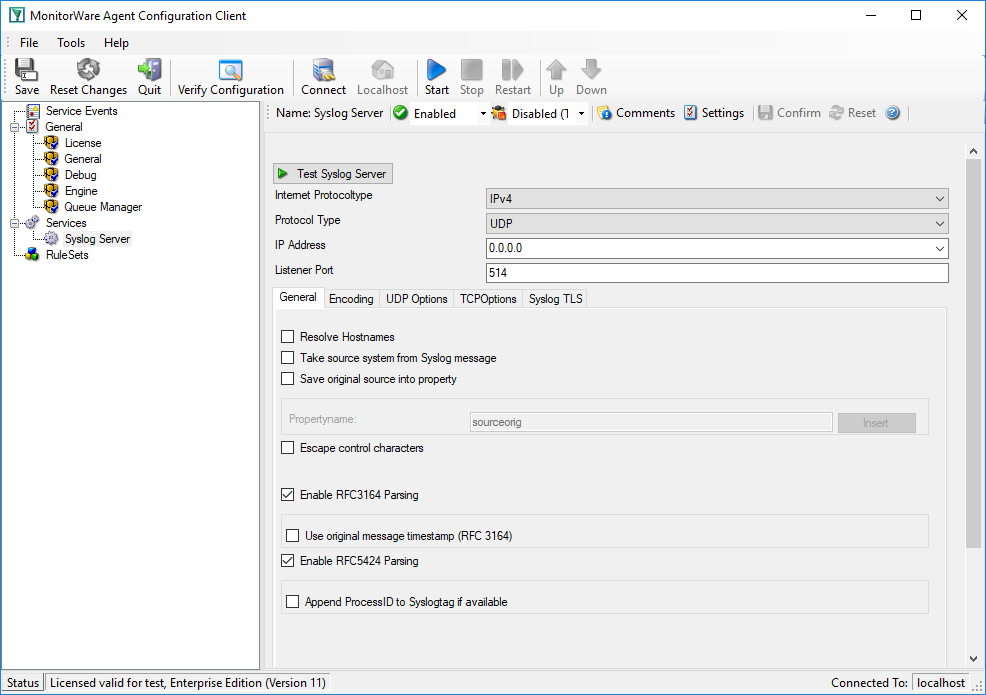Expand the Internet Protocoltype IPv4 dropdown
Image resolution: width=986 pixels, height=695 pixels.
717,199
